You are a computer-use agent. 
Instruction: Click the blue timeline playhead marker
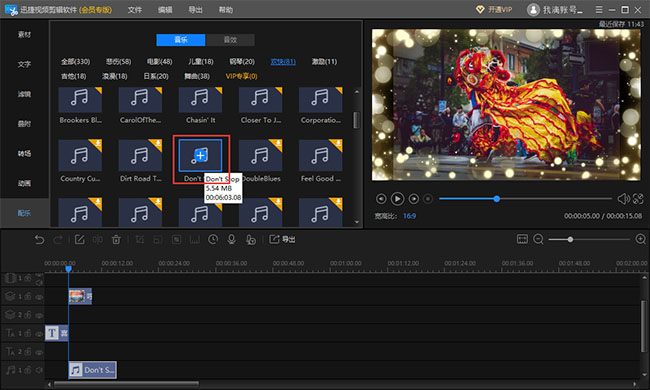(68, 269)
